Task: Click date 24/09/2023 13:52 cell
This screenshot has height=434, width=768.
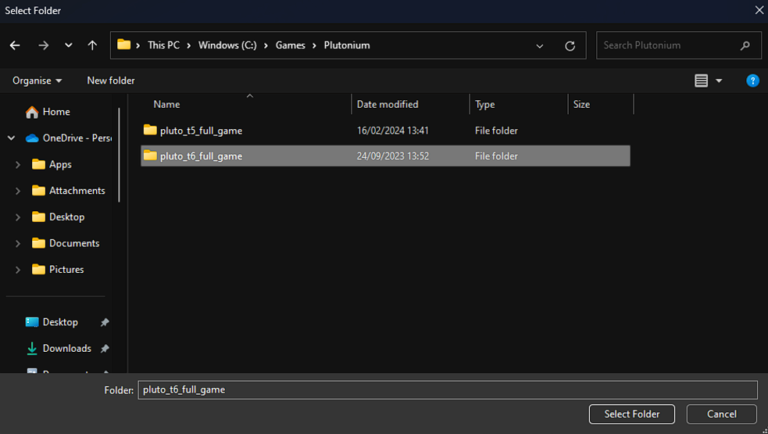Action: coord(393,156)
